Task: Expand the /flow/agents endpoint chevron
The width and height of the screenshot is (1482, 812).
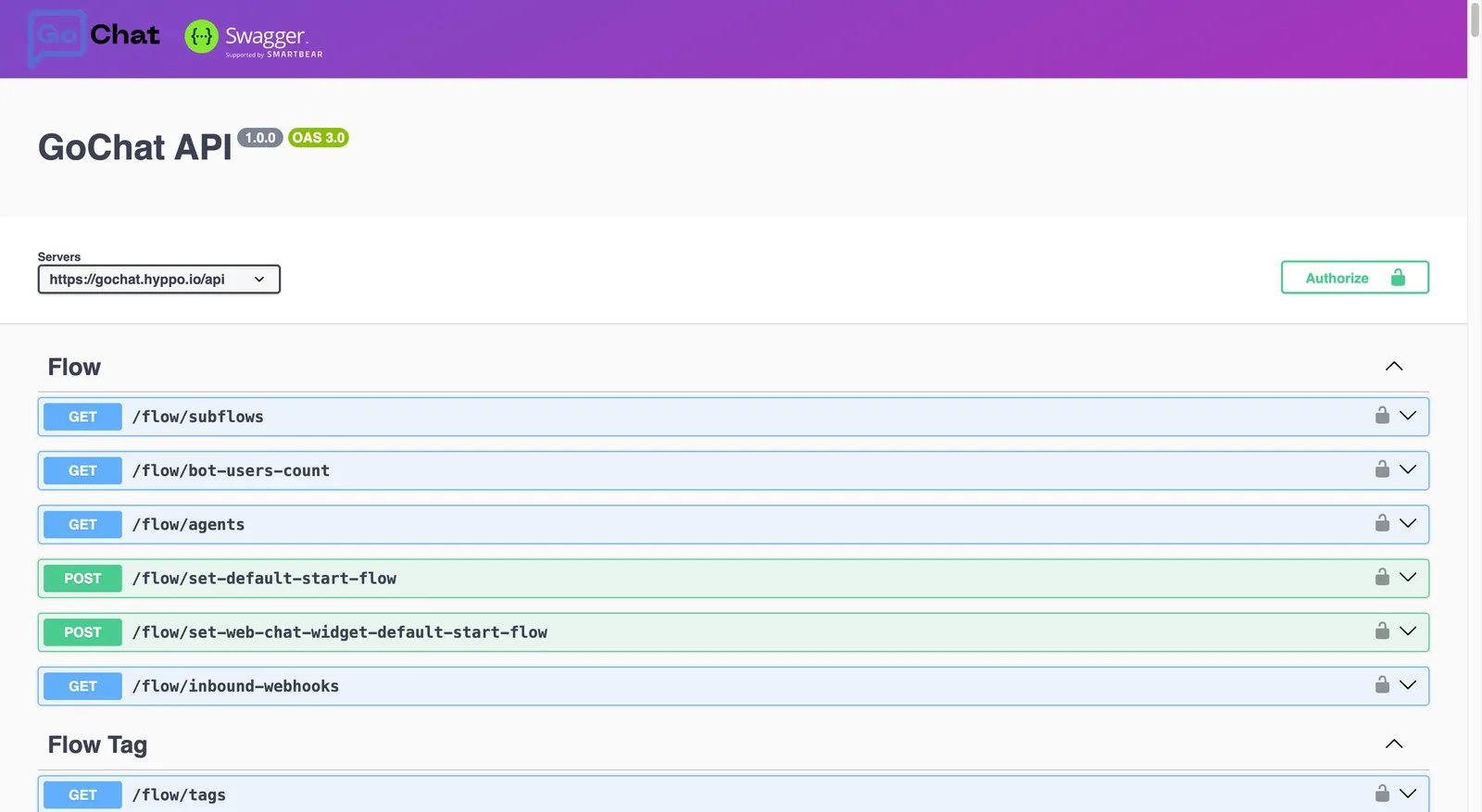Action: click(x=1408, y=523)
